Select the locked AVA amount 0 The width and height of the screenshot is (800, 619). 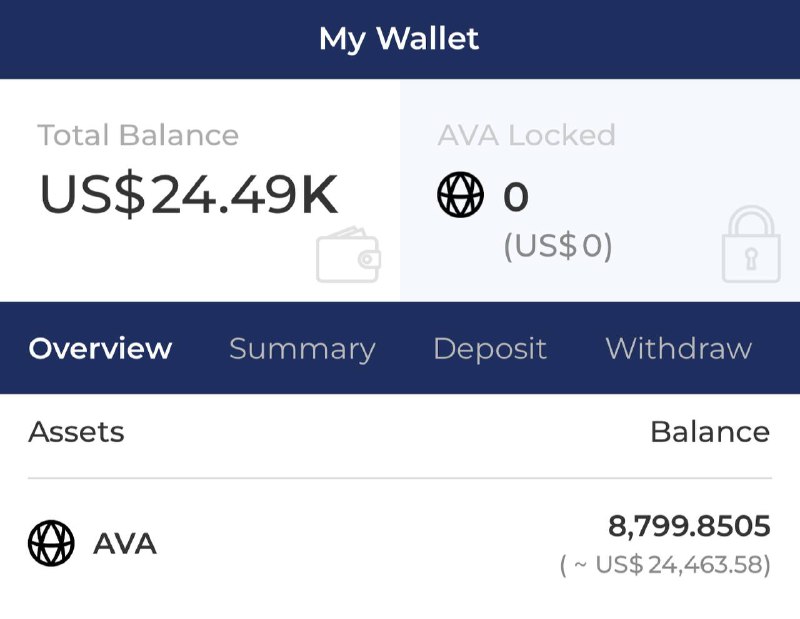515,196
